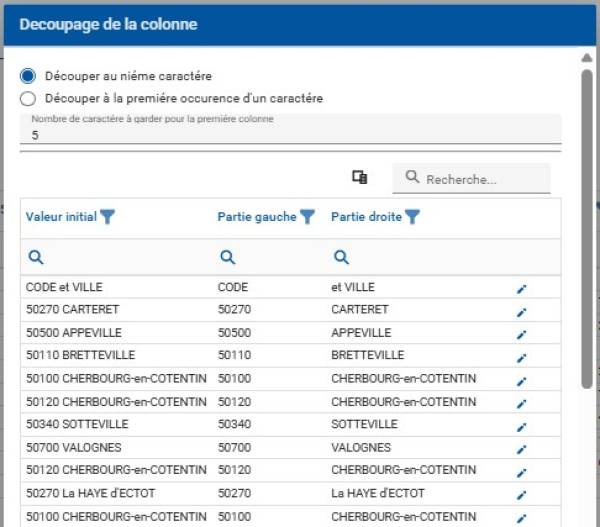Screen dimensions: 600x527
Task: Click the Valeur initial filter row search icon
Action: coord(36,258)
